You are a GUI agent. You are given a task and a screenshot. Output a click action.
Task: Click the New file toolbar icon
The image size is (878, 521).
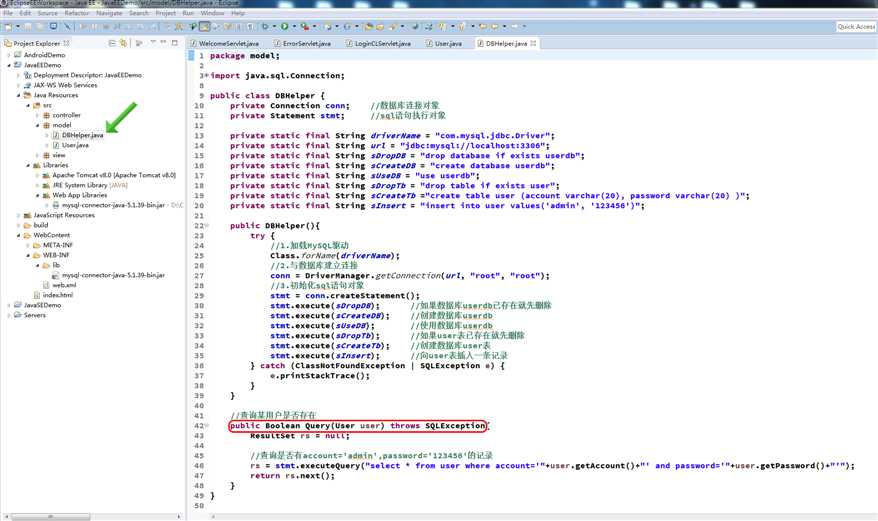[x=8, y=26]
